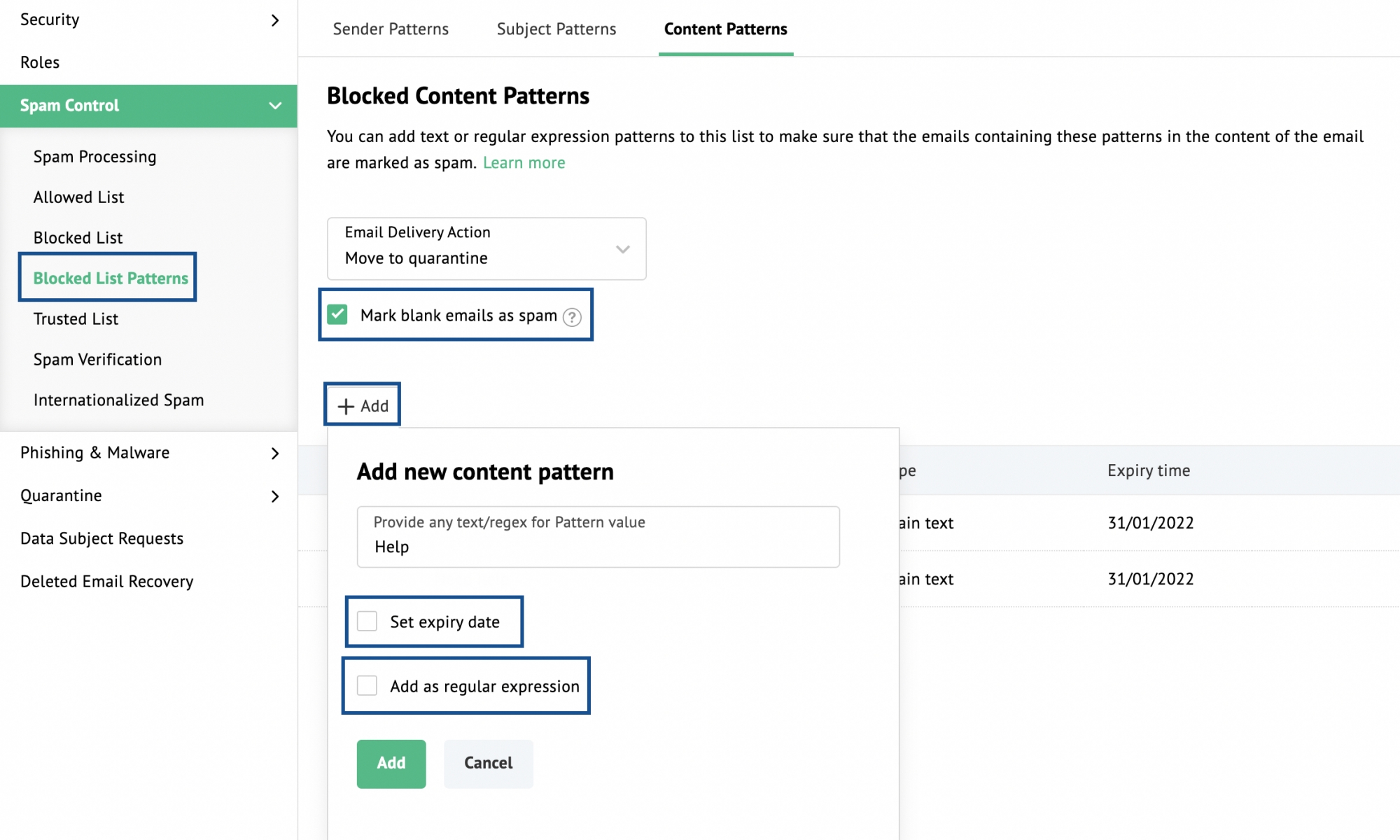Enable the Set expiry date checkbox
The image size is (1400, 840).
(367, 621)
